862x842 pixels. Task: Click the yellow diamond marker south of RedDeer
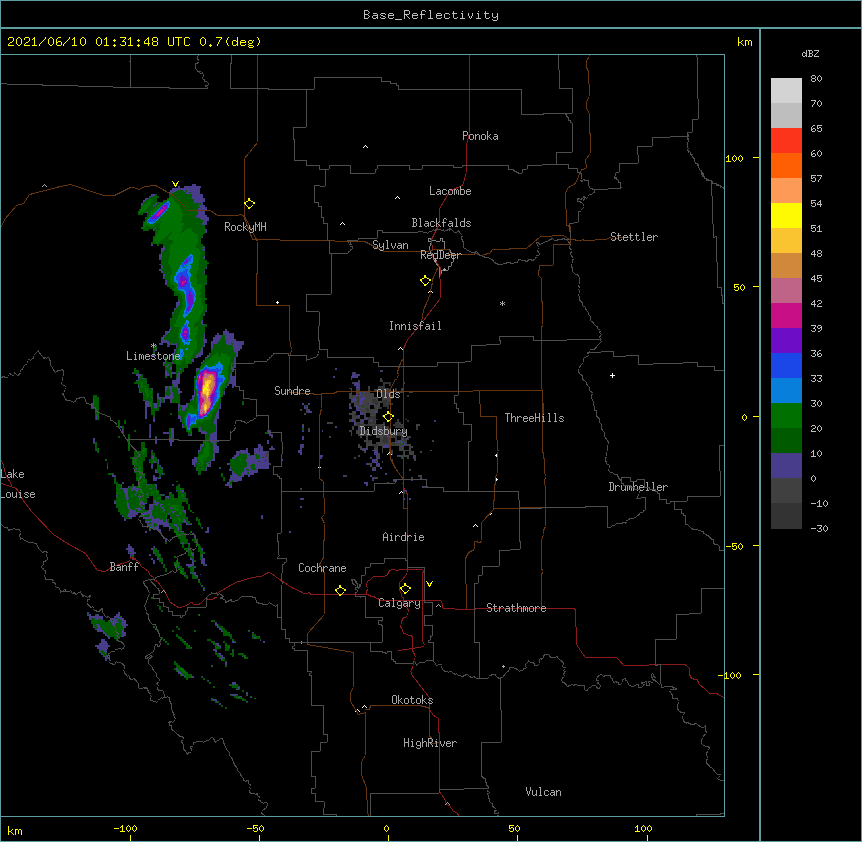pyautogui.click(x=426, y=281)
